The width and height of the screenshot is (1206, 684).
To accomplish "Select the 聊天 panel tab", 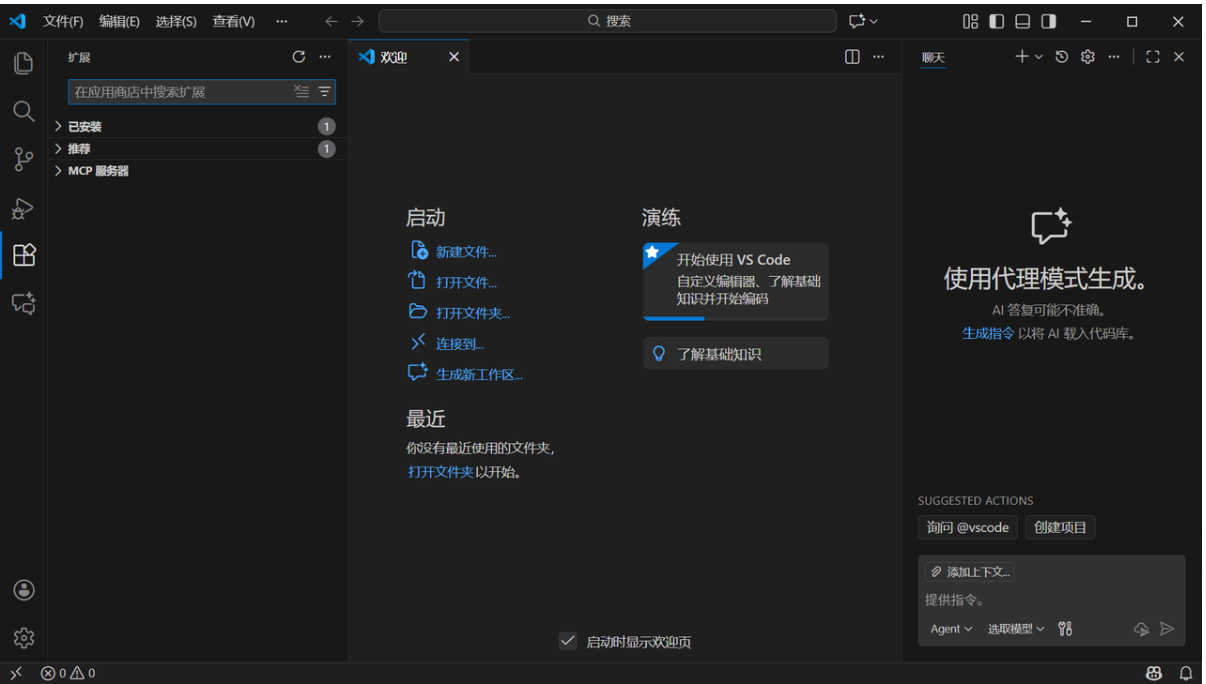I will pyautogui.click(x=933, y=57).
